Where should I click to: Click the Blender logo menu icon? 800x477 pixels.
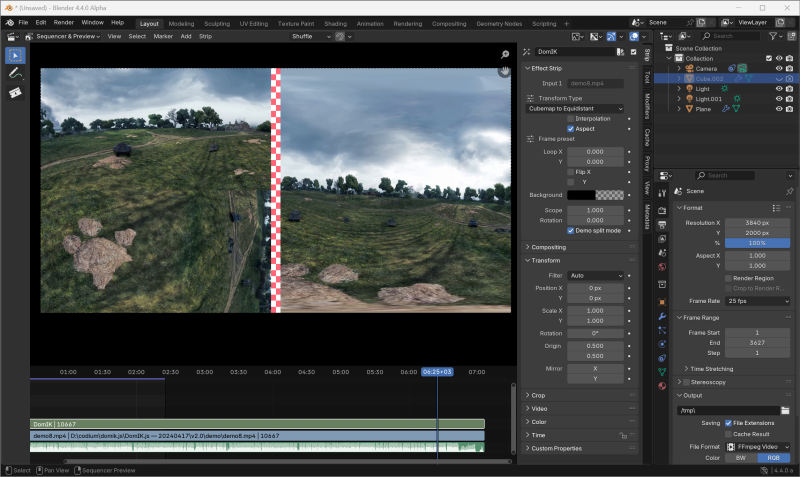[10, 23]
